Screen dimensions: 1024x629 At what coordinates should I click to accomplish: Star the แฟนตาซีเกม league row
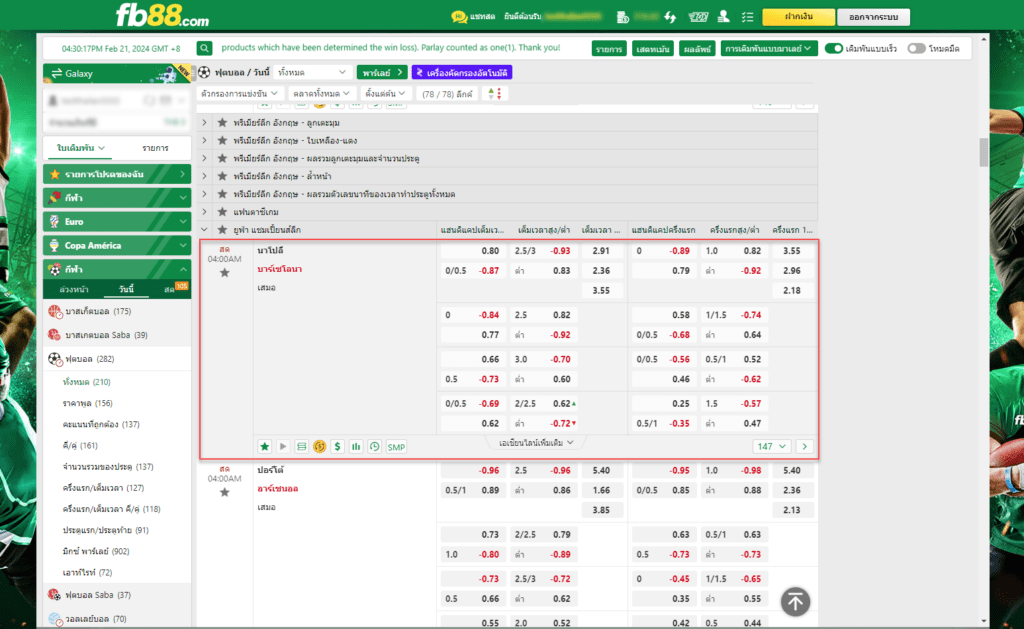pos(222,212)
